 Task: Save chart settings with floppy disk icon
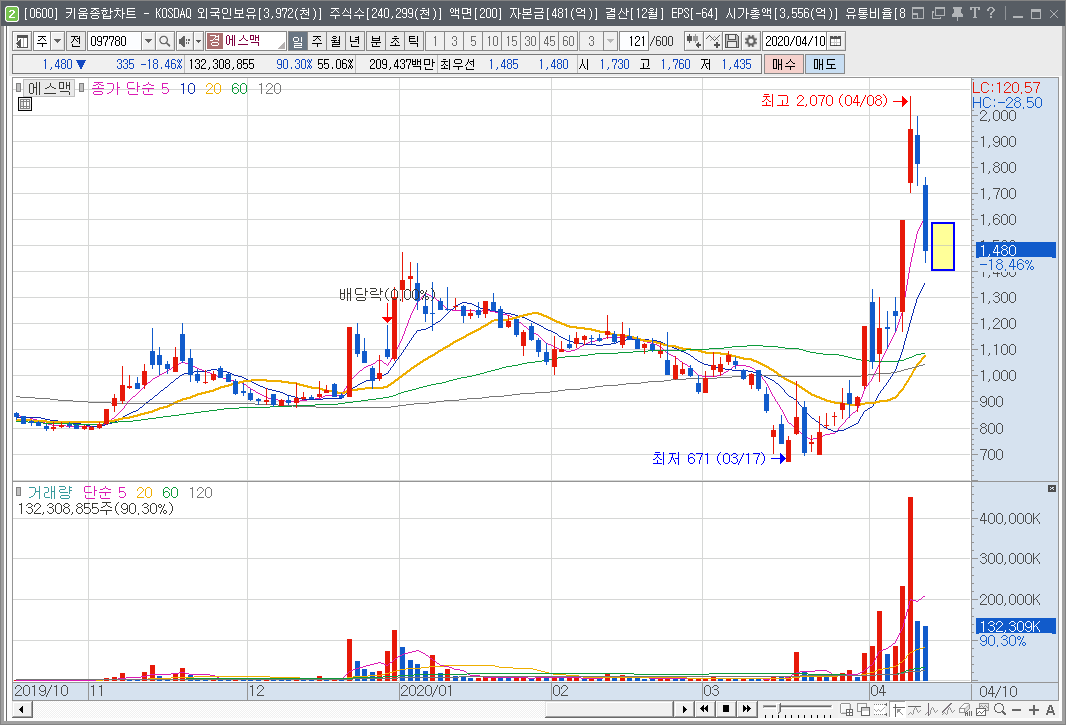coord(732,41)
